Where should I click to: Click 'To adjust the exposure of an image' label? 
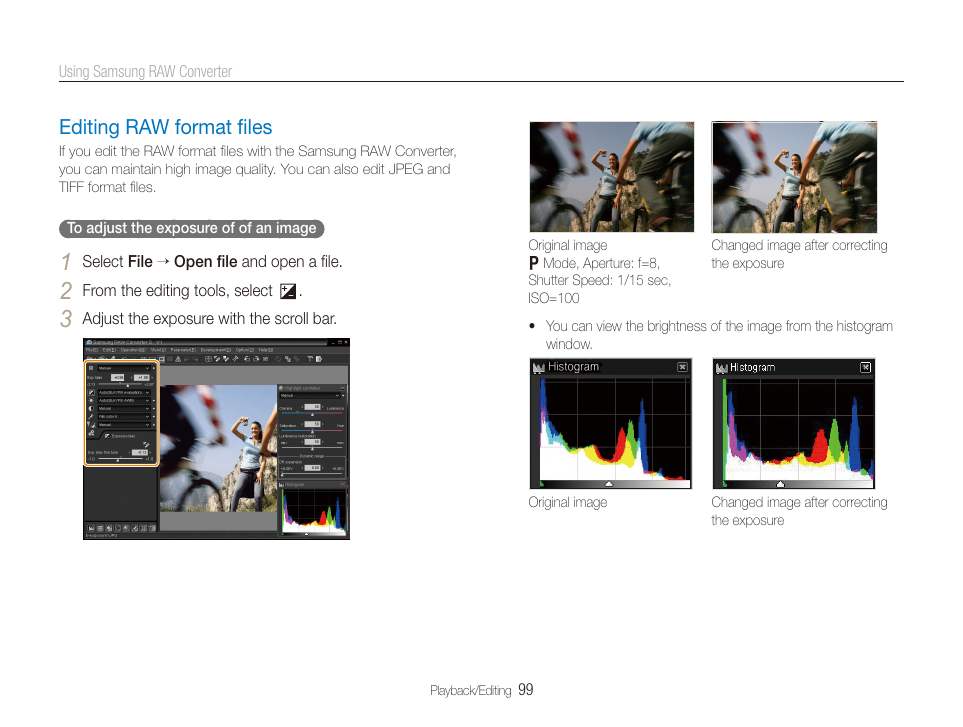192,228
